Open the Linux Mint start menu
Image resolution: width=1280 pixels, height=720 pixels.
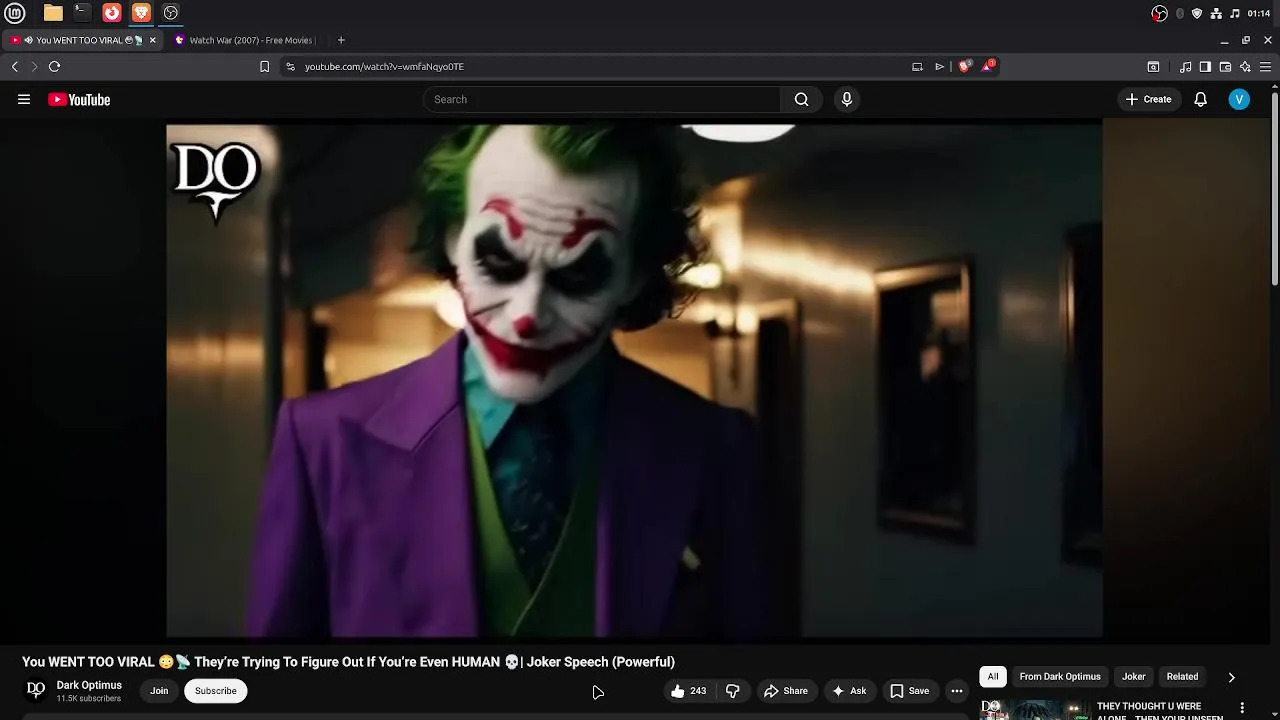click(15, 13)
